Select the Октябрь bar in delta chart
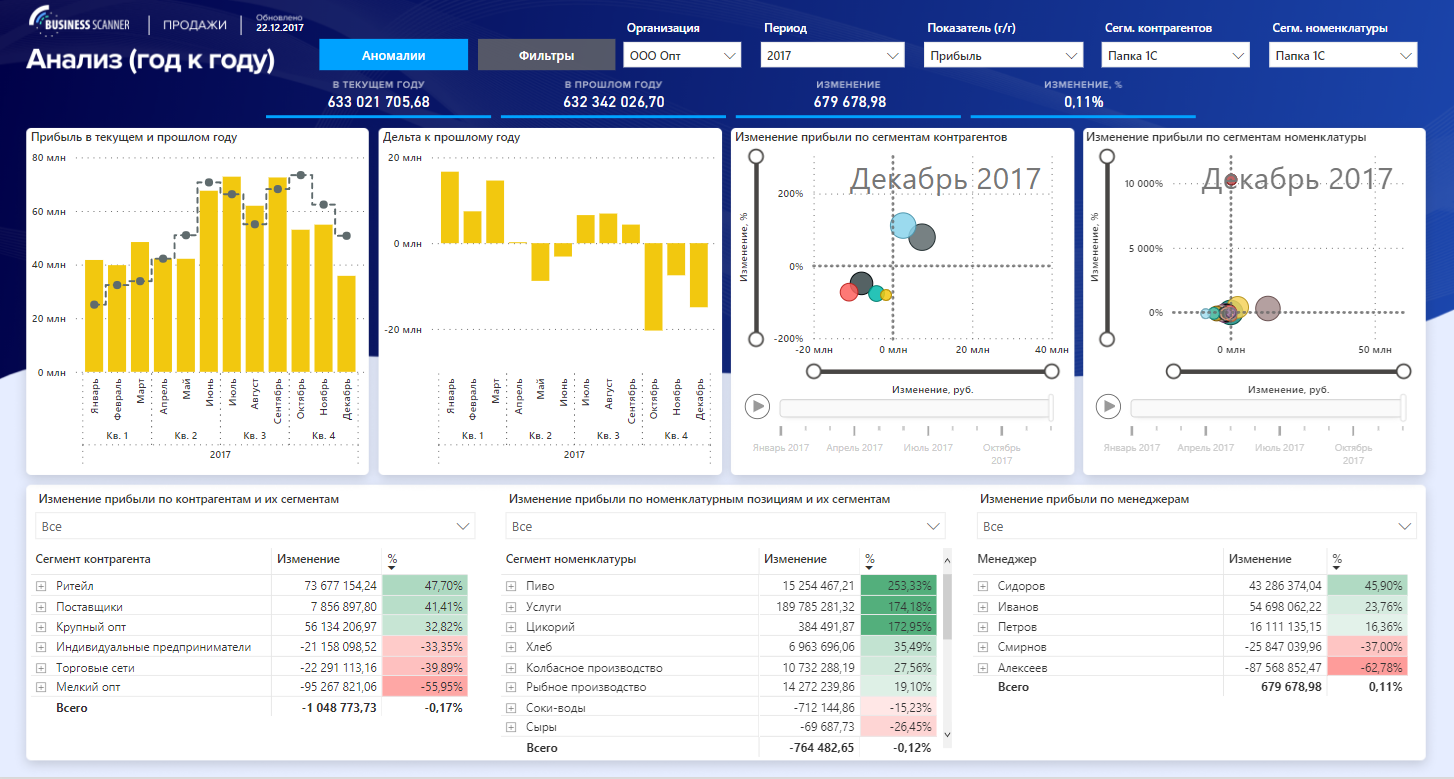The image size is (1454, 779). tap(653, 286)
